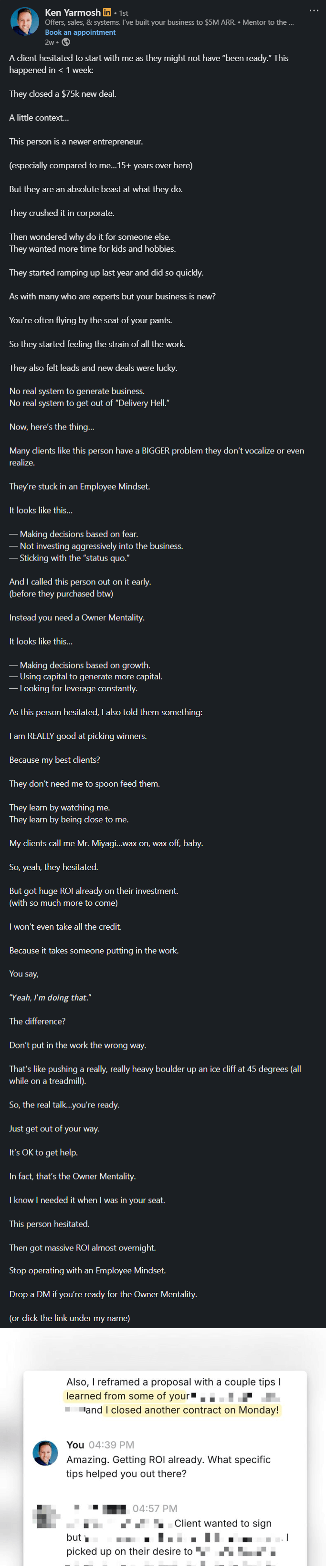Click the italic 'Yeah, I'm doing that' quote
The height and width of the screenshot is (1568, 326).
pos(51,997)
